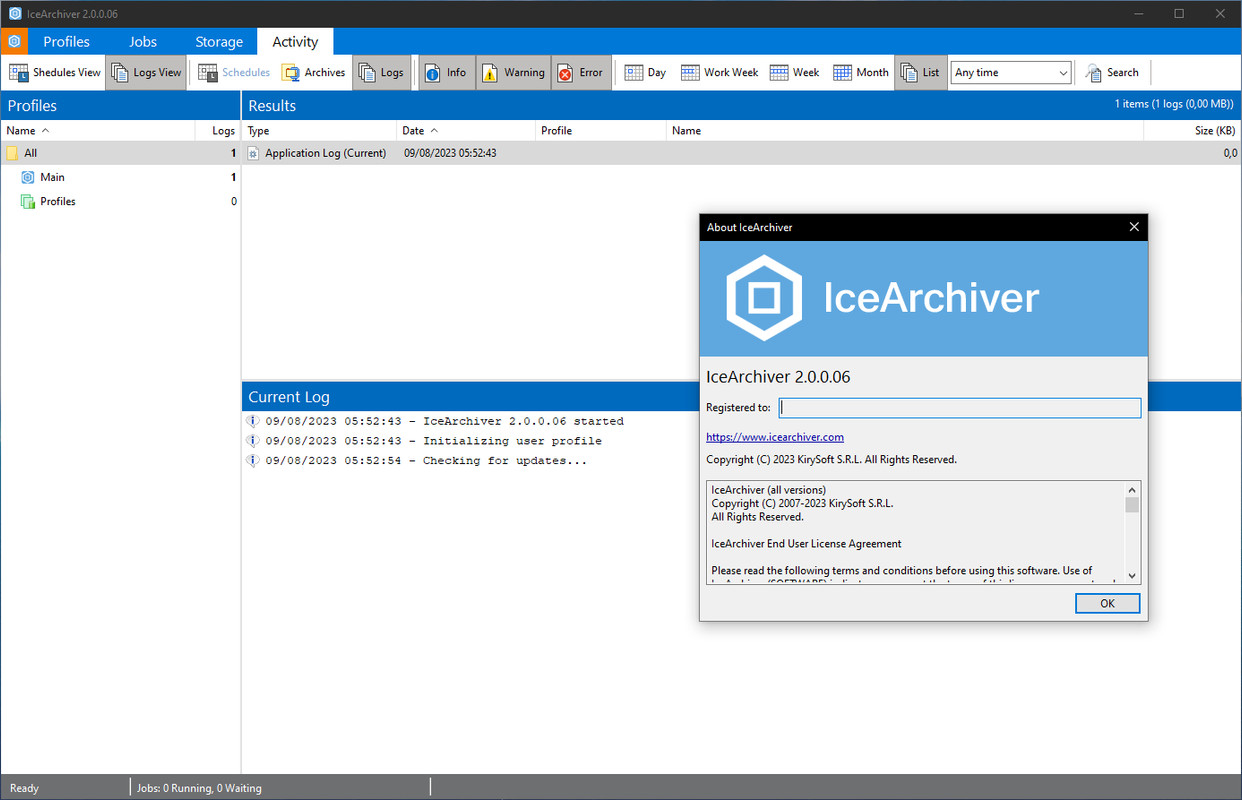Sort the Profiles panel by Logs column
This screenshot has height=800, width=1242.
219,131
